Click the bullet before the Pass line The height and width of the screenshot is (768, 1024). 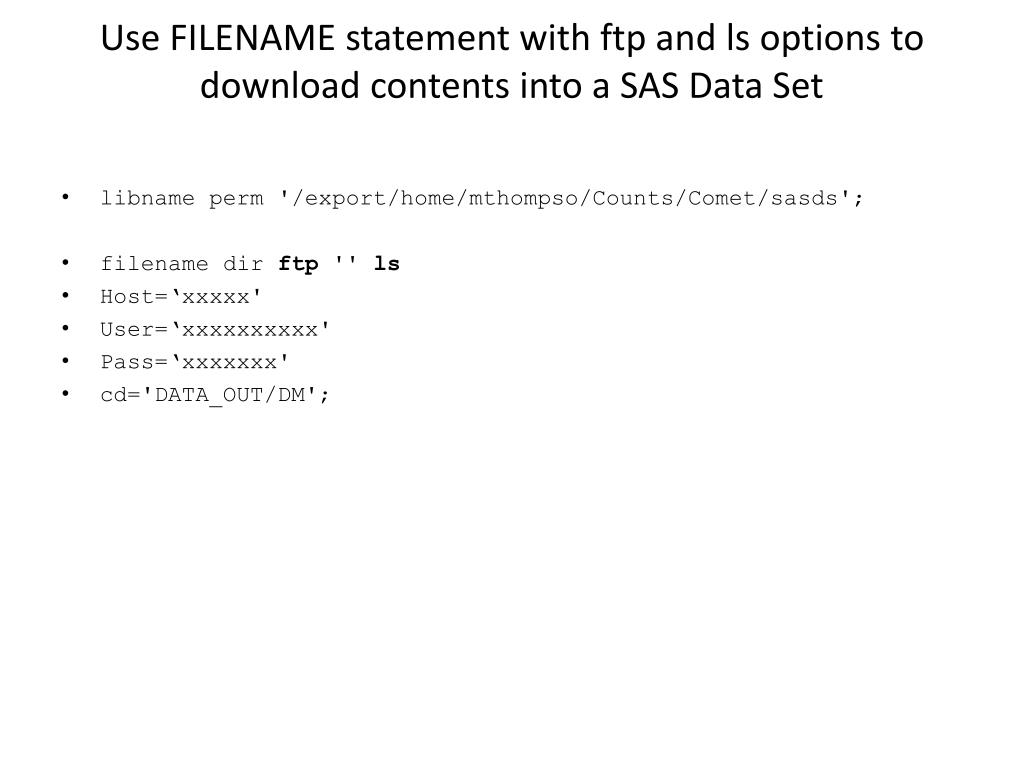[x=65, y=360]
